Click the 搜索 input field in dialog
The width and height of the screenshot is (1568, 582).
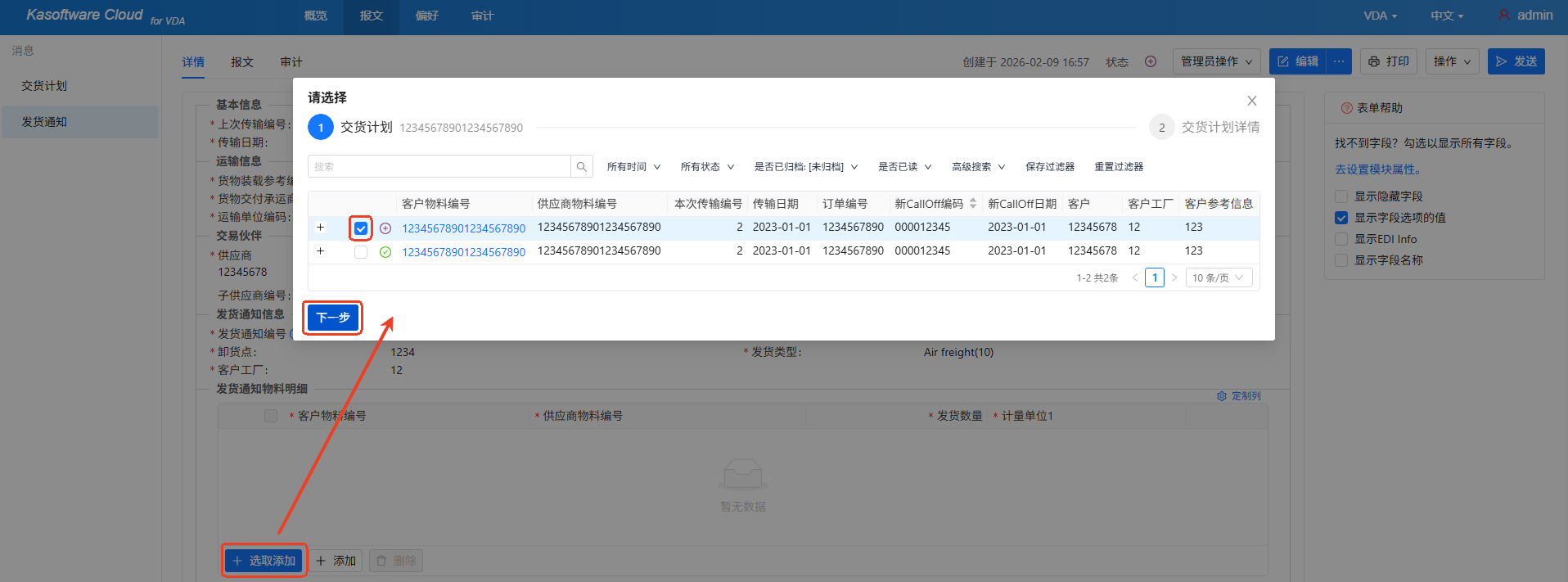439,167
